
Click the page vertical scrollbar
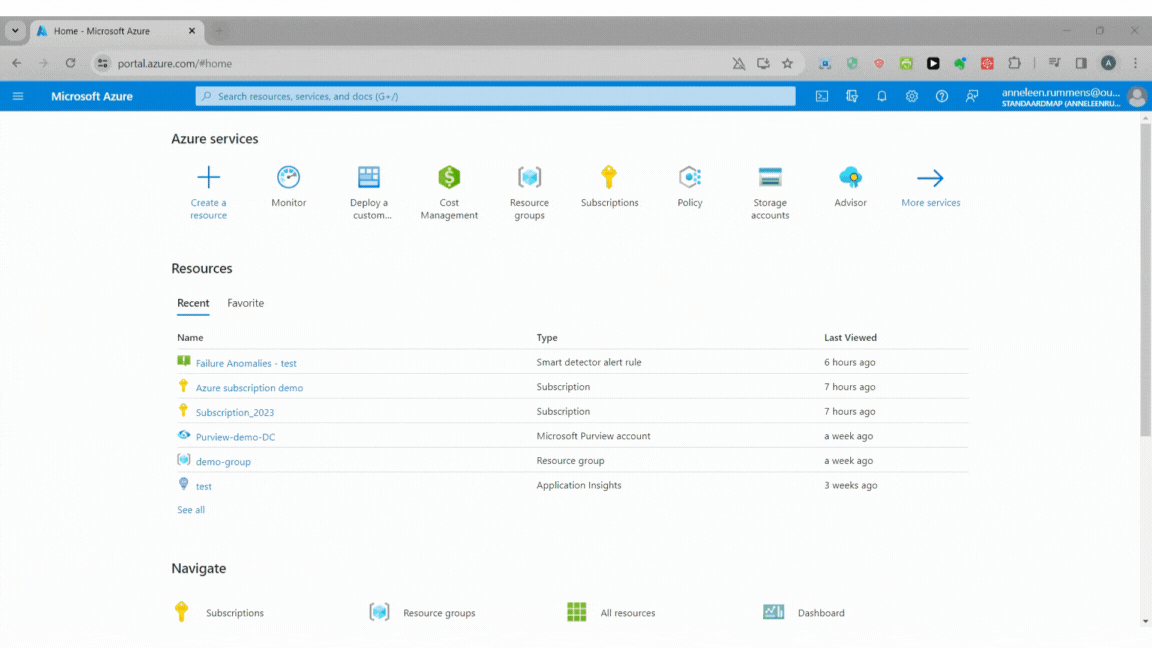(x=1145, y=279)
